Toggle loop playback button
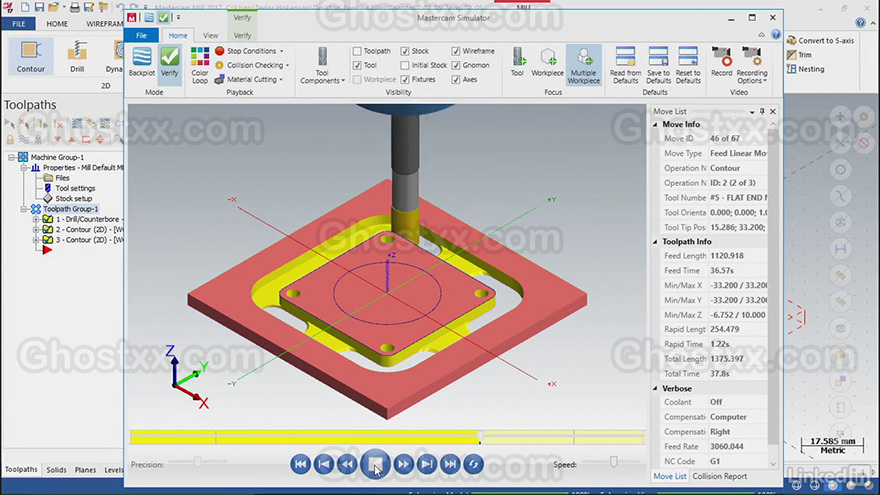The width and height of the screenshot is (880, 495). click(x=474, y=464)
